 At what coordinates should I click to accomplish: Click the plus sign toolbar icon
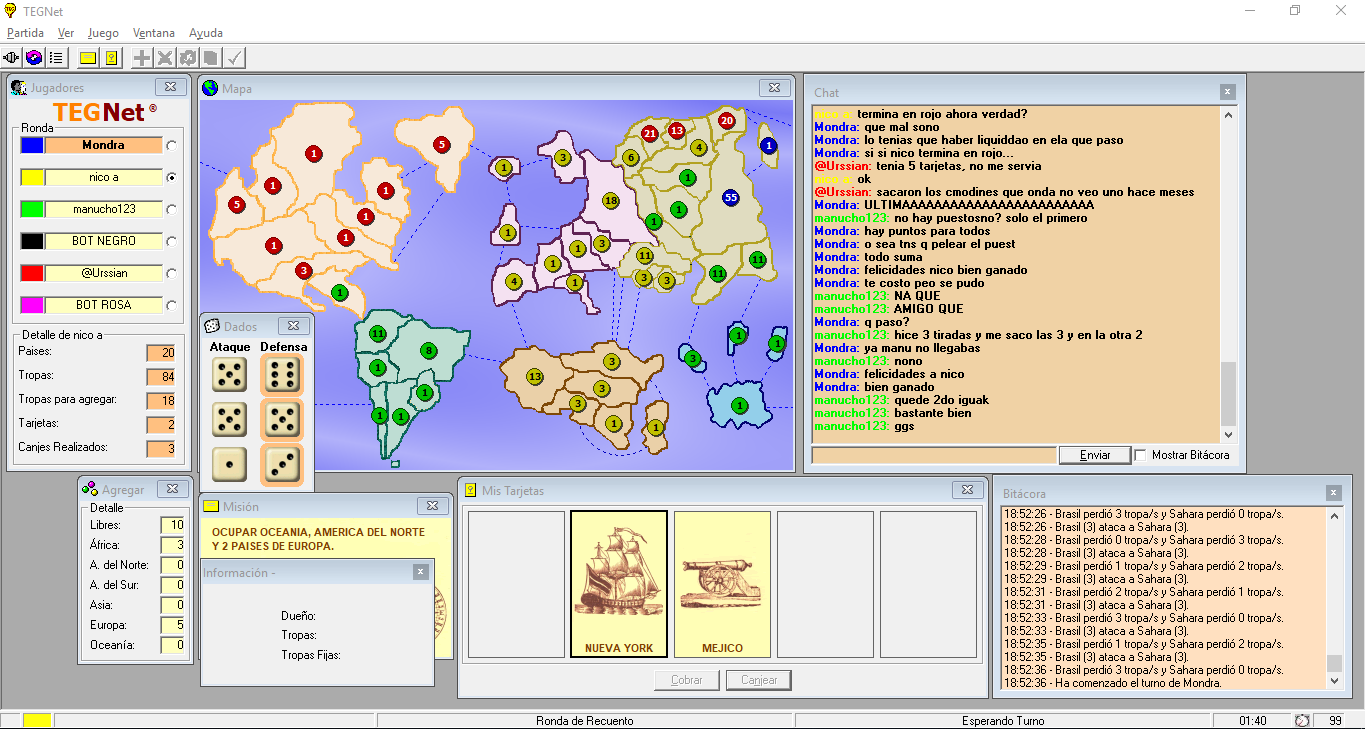(143, 58)
